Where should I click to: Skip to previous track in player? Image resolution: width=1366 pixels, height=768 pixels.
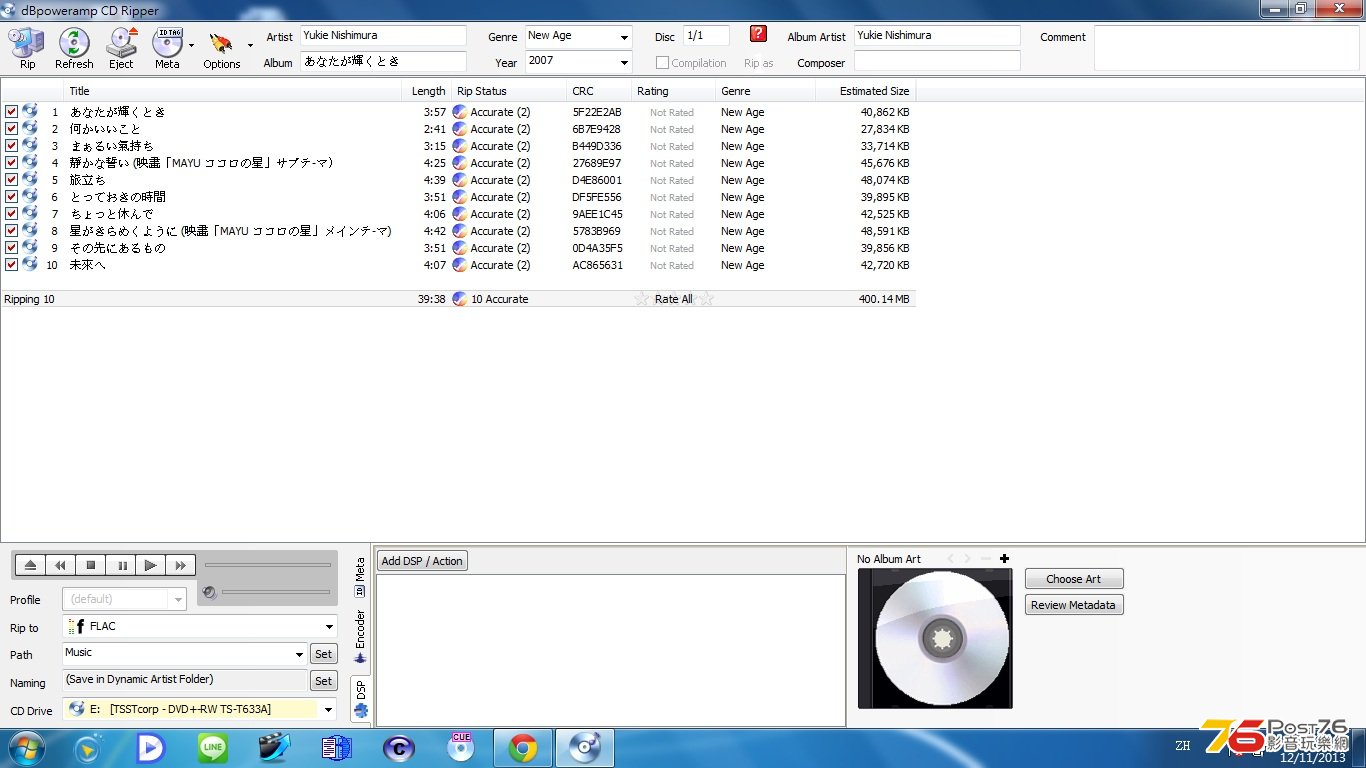pos(60,565)
